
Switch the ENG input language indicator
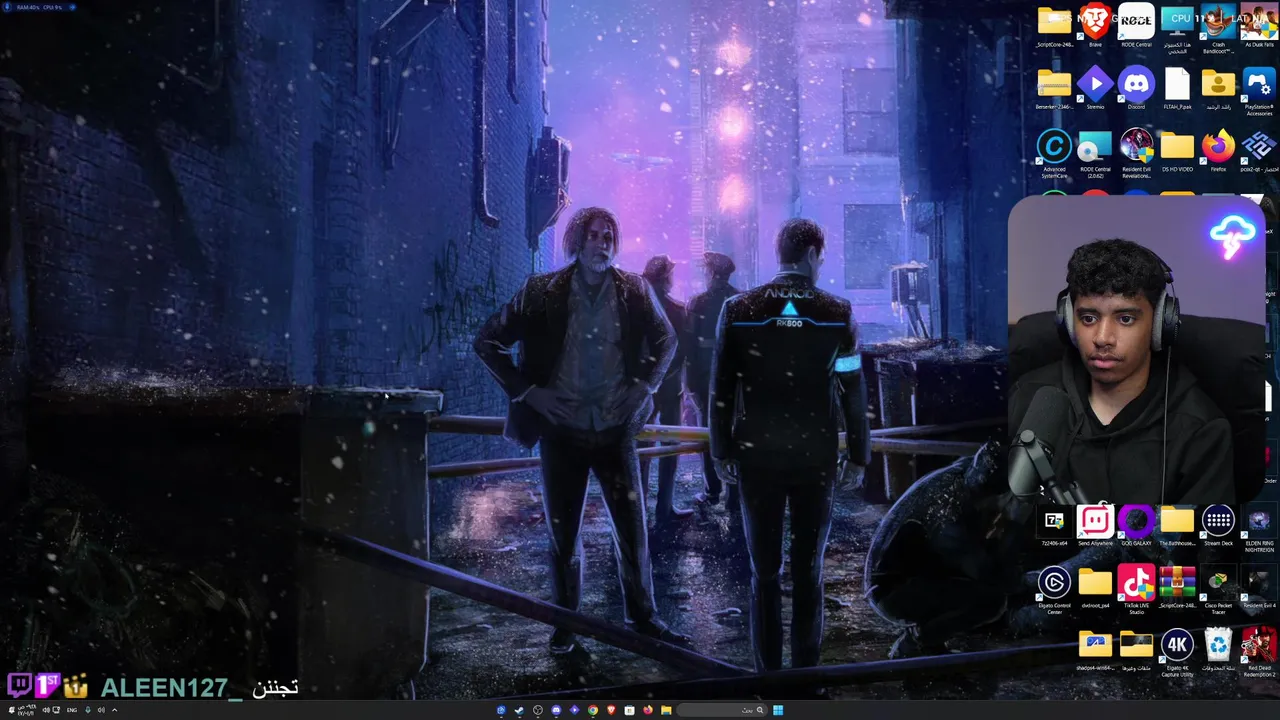click(72, 710)
